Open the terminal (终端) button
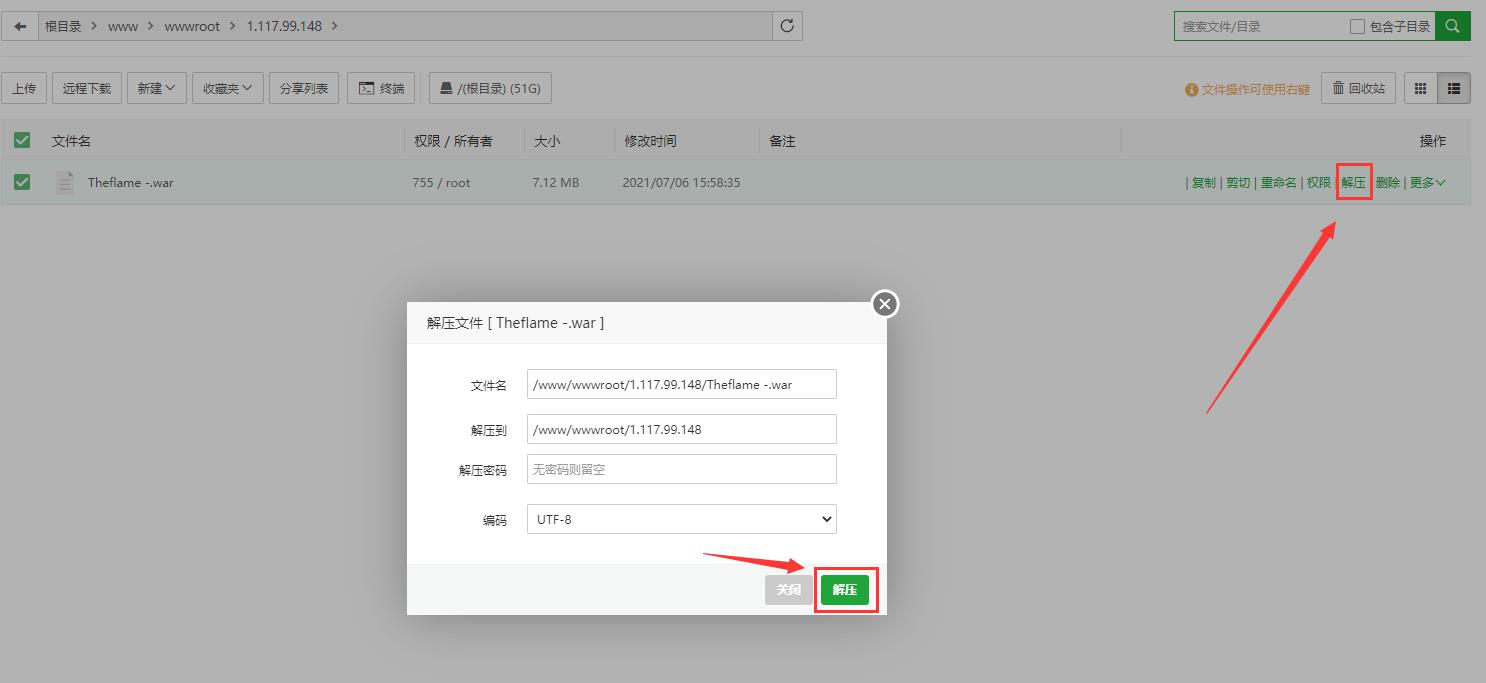Screen dimensions: 1486x683 click(382, 88)
